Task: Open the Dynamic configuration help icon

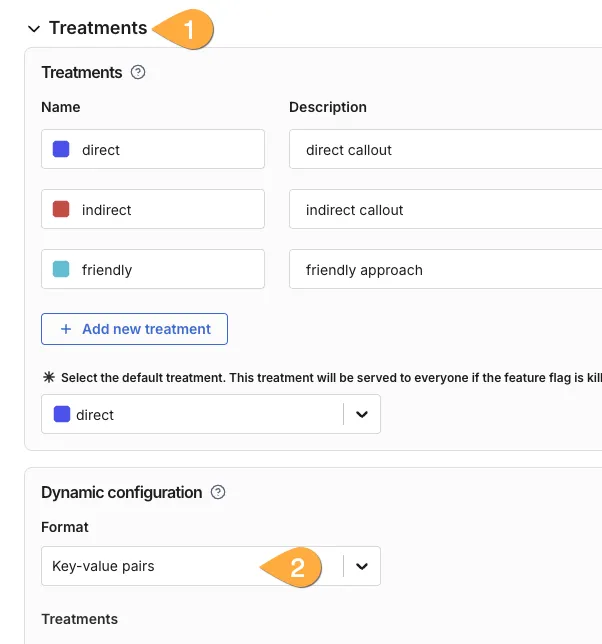Action: click(x=218, y=492)
